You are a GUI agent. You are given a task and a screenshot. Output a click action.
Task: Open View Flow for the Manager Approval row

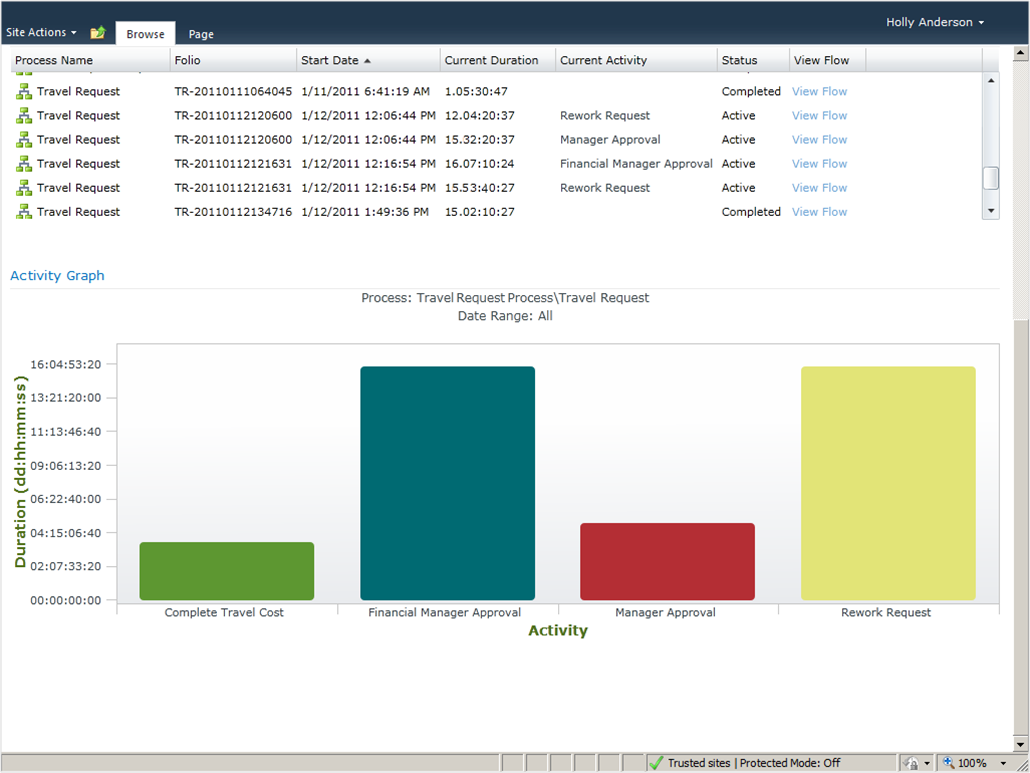point(819,140)
